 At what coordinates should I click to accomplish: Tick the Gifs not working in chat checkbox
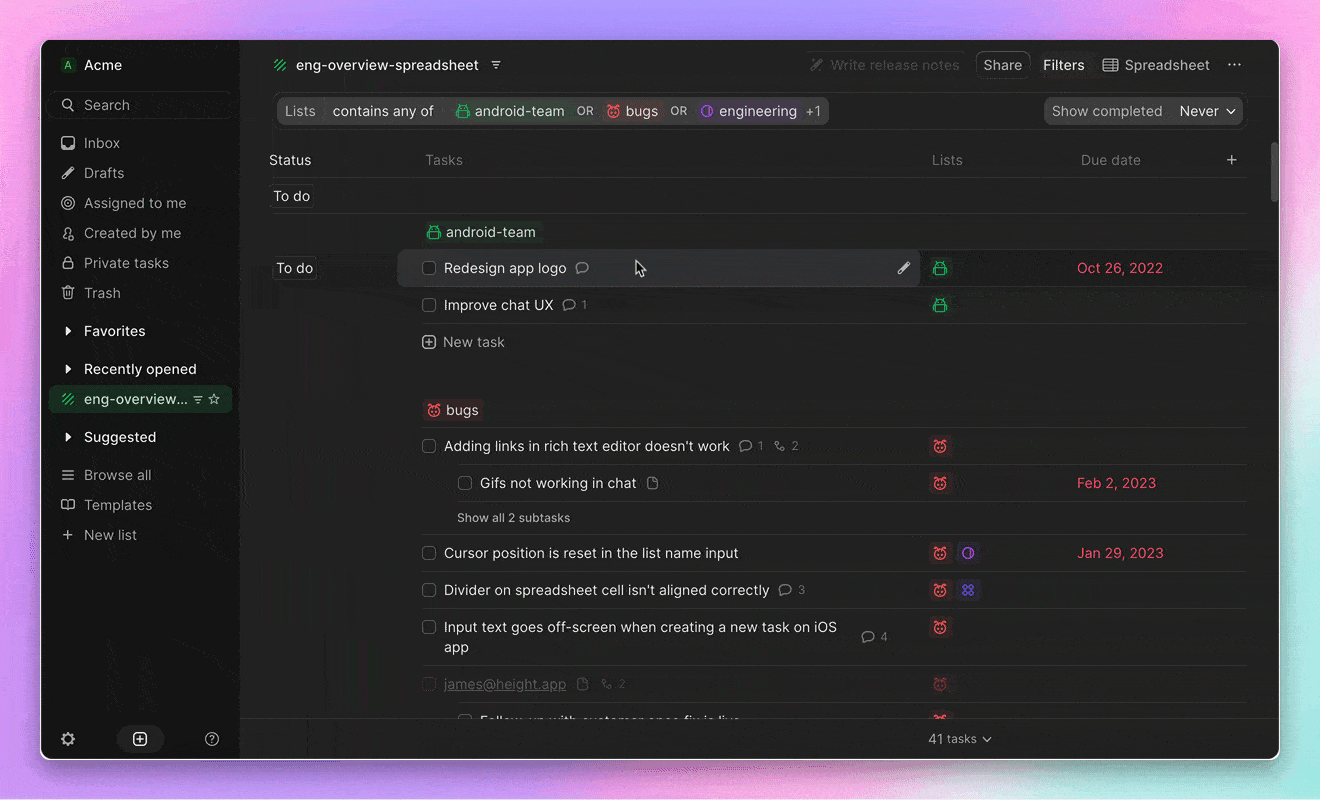click(465, 483)
